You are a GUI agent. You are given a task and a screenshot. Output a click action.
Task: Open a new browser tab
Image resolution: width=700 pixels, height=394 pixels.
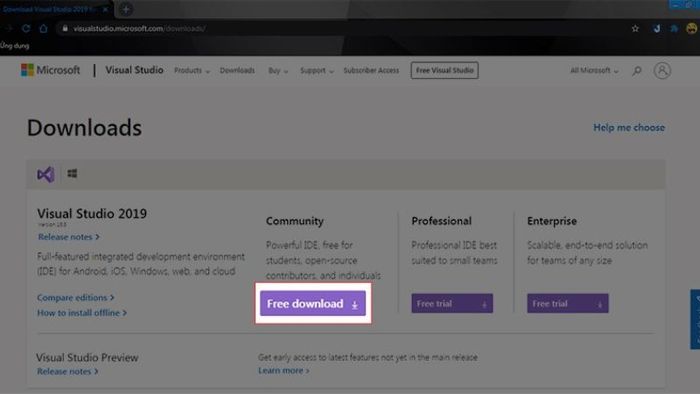coord(126,9)
